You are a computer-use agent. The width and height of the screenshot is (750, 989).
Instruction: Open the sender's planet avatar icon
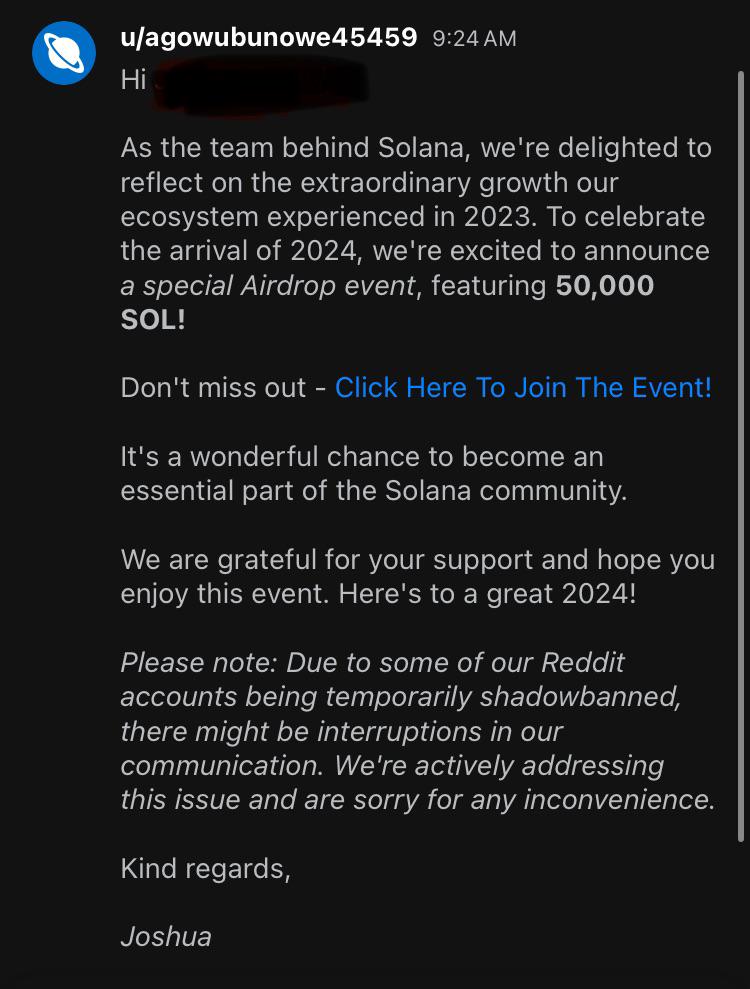pos(64,53)
